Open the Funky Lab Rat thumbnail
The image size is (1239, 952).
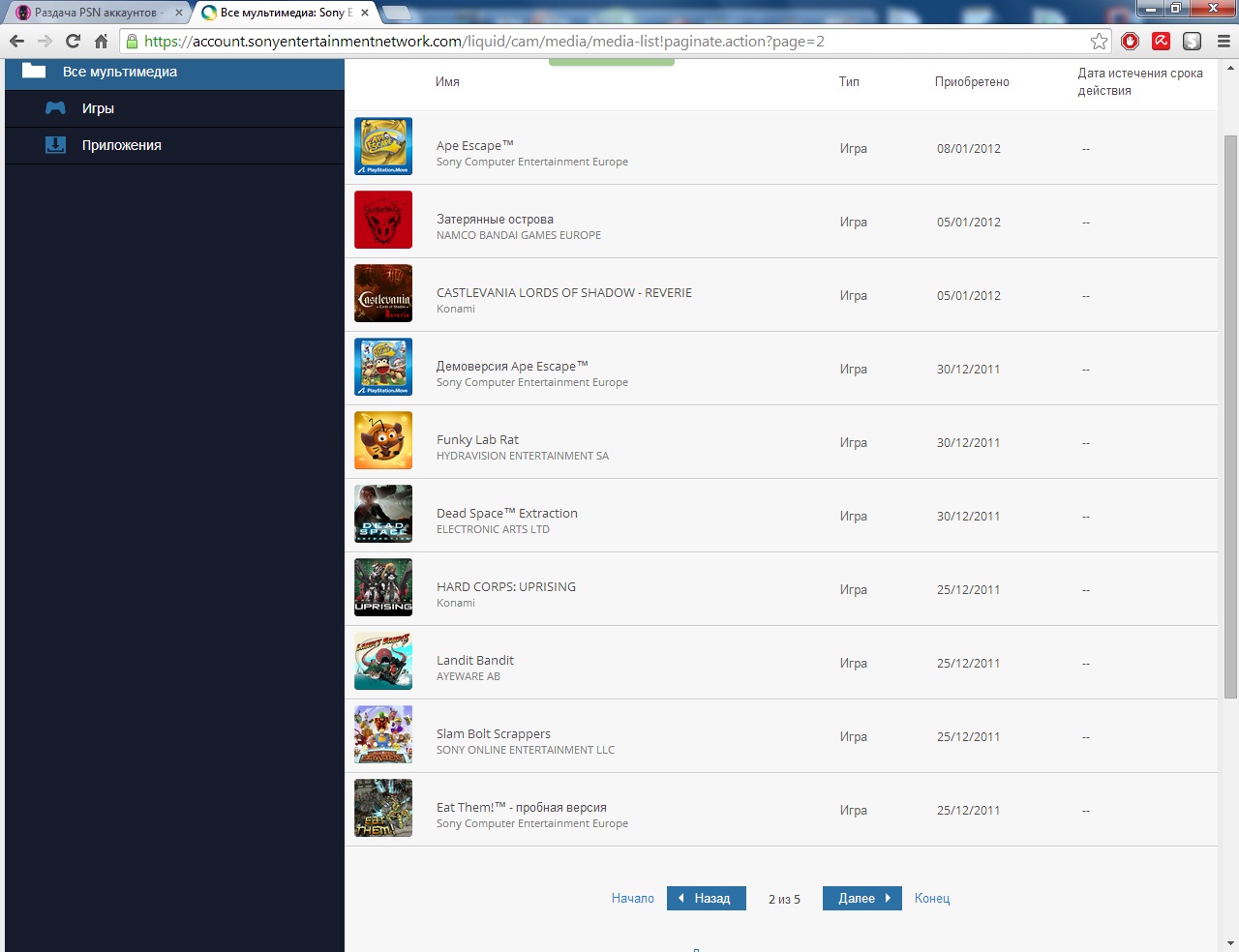(x=383, y=440)
